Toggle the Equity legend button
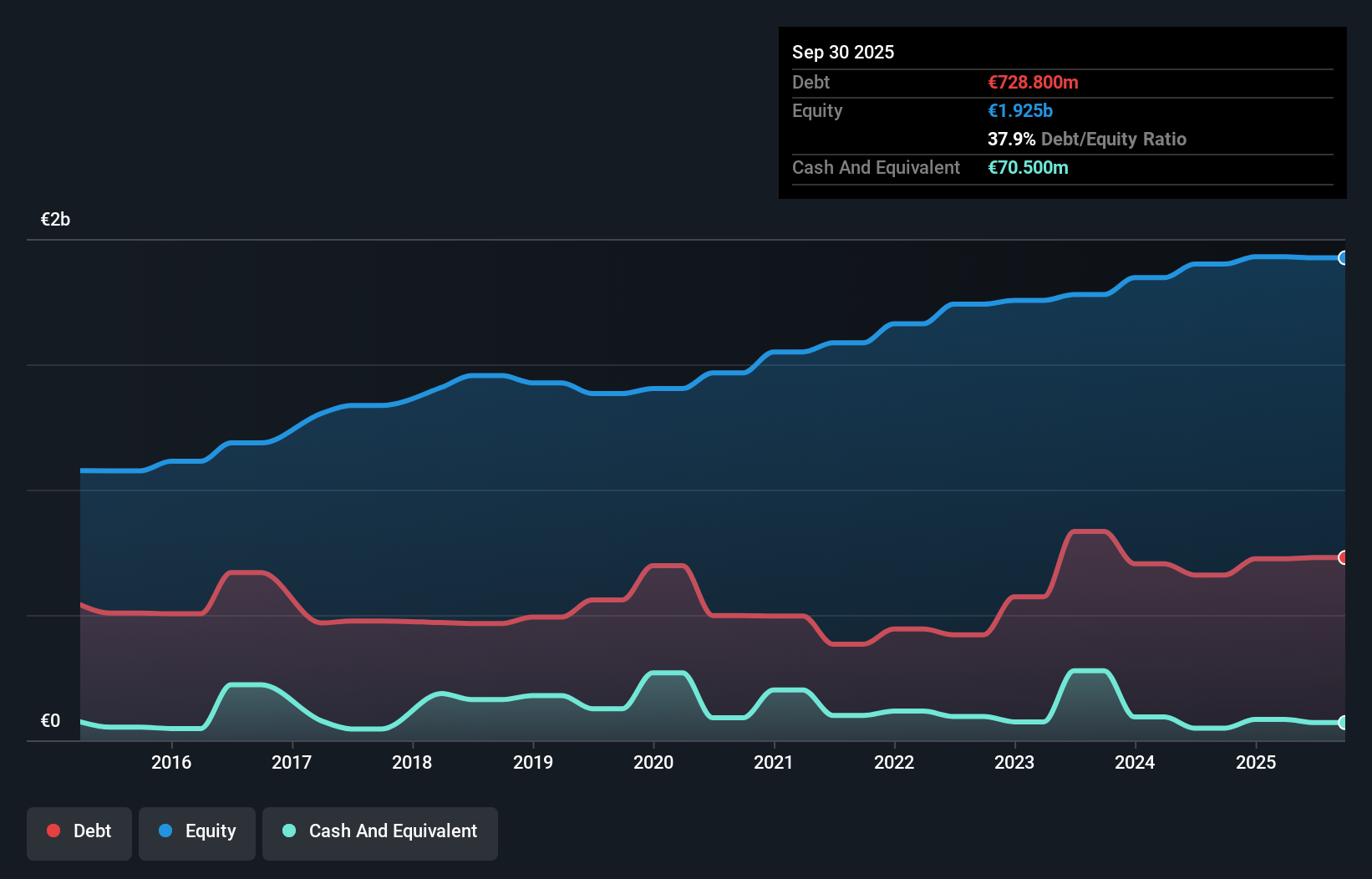Screen dimensions: 1372x879 [197, 833]
